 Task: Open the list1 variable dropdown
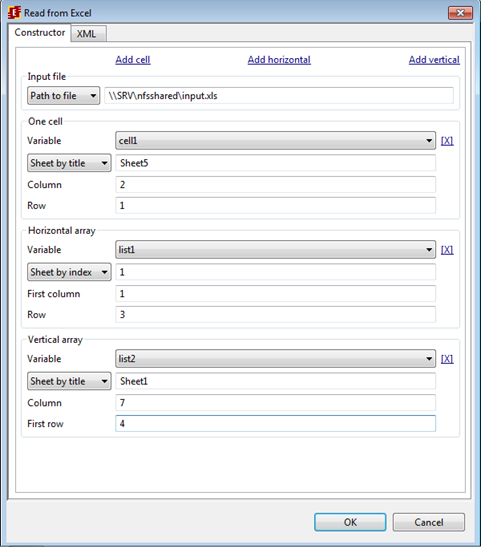(x=275, y=250)
